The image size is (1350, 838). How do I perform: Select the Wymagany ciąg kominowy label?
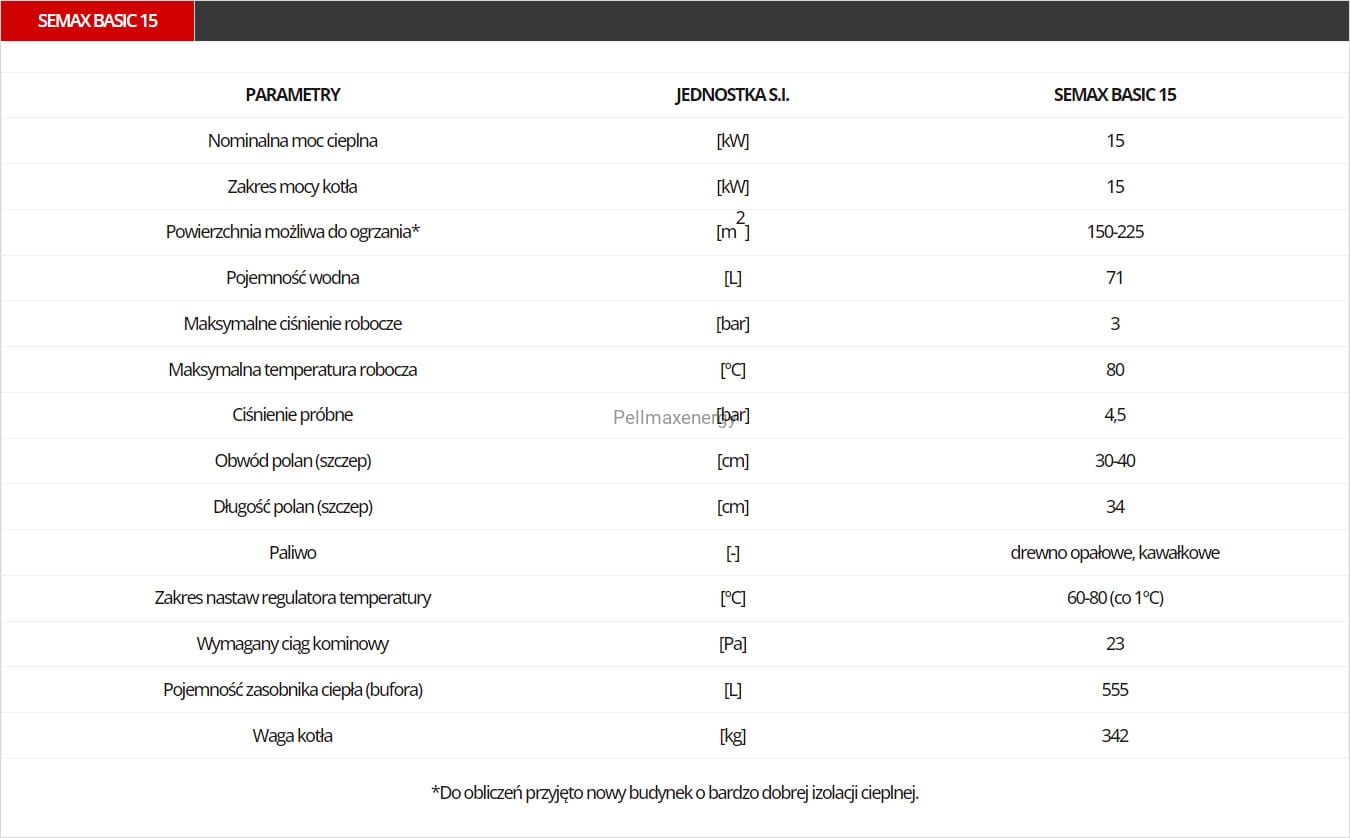(293, 644)
